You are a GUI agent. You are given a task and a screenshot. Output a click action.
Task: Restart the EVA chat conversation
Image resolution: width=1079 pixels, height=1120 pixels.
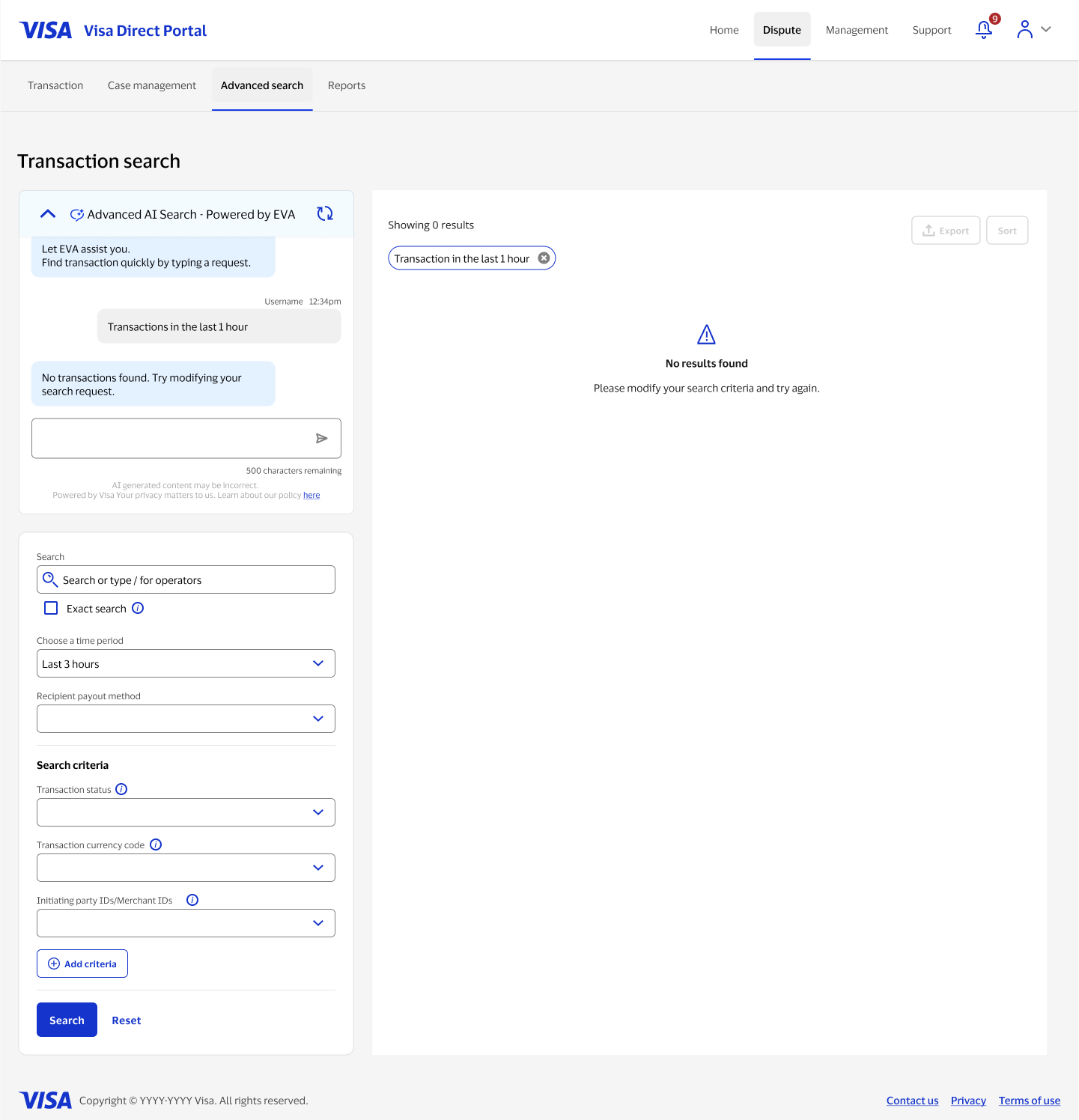tap(324, 213)
